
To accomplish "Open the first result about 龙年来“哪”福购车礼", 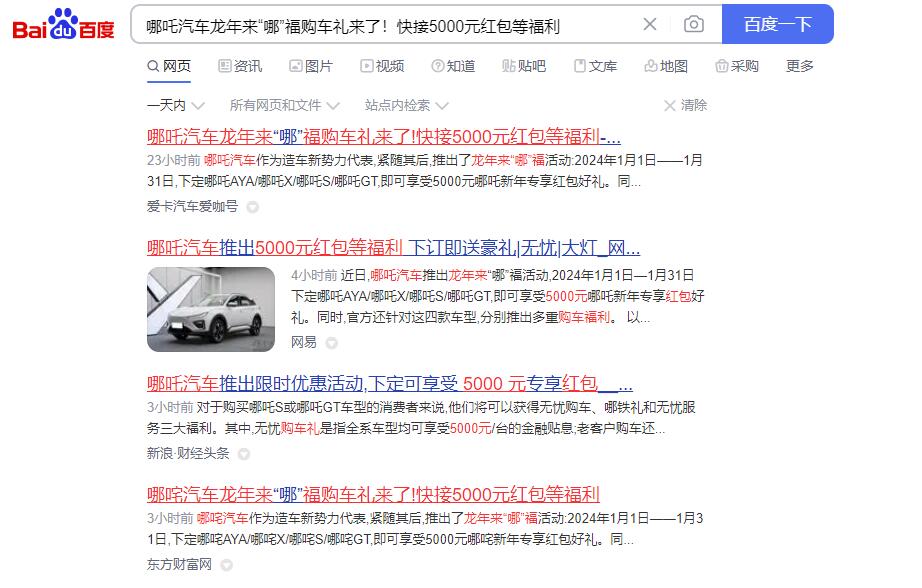I will (x=384, y=136).
